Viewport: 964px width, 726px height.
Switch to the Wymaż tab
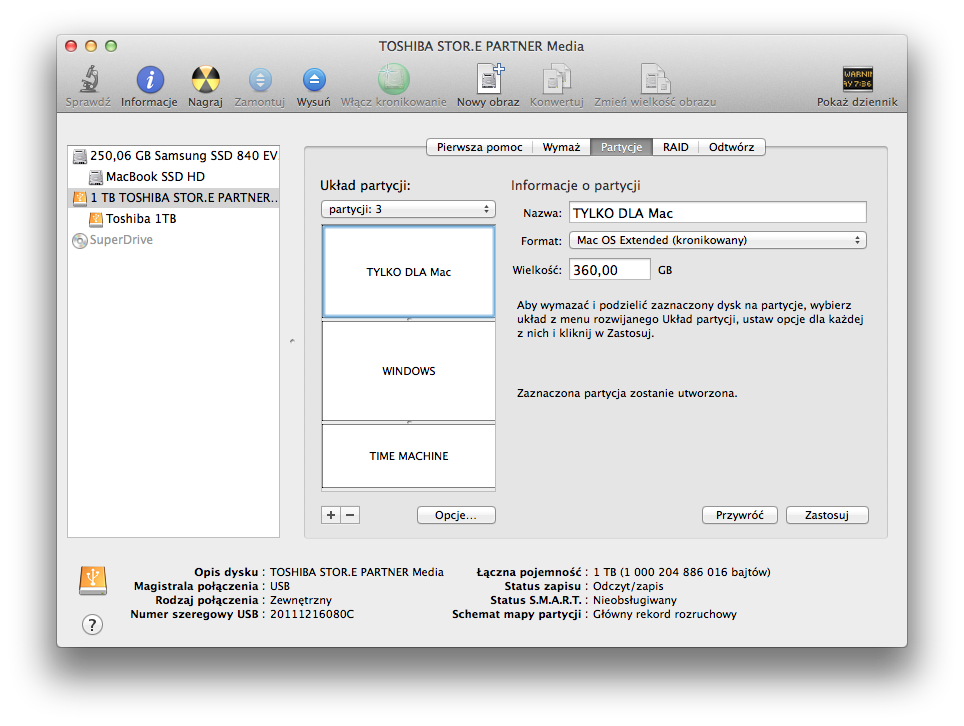[561, 147]
